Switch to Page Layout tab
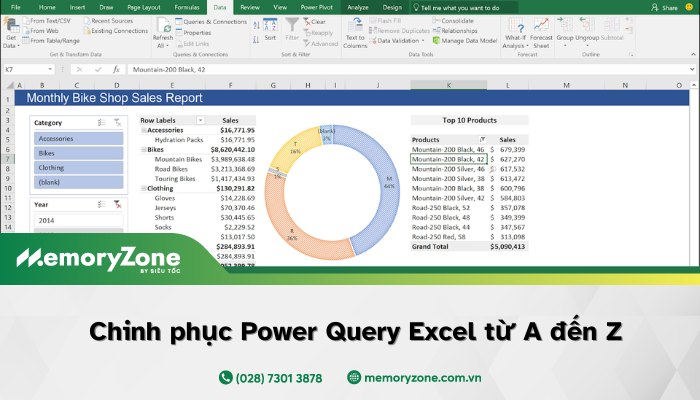700x400 pixels. [144, 7]
